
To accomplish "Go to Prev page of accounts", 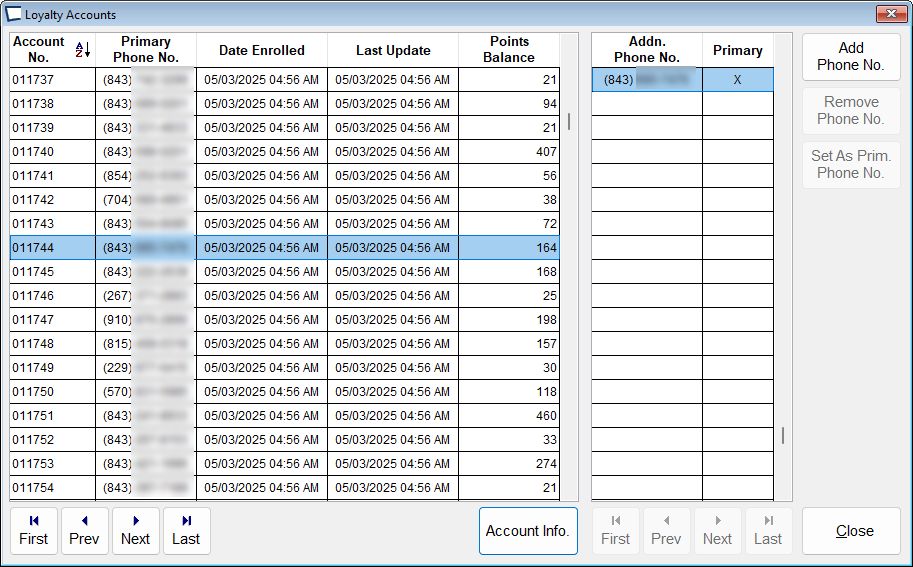I will point(84,530).
